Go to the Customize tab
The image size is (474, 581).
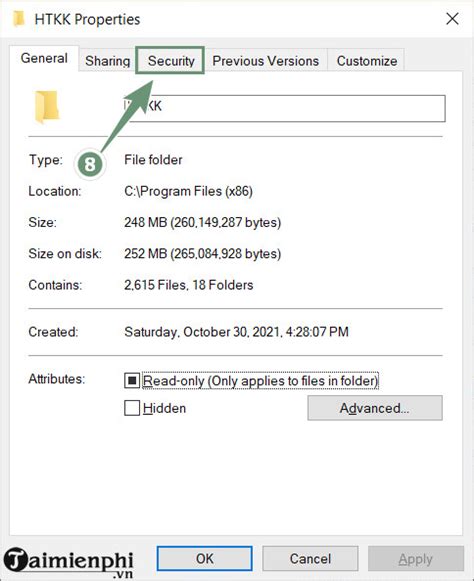pos(367,61)
